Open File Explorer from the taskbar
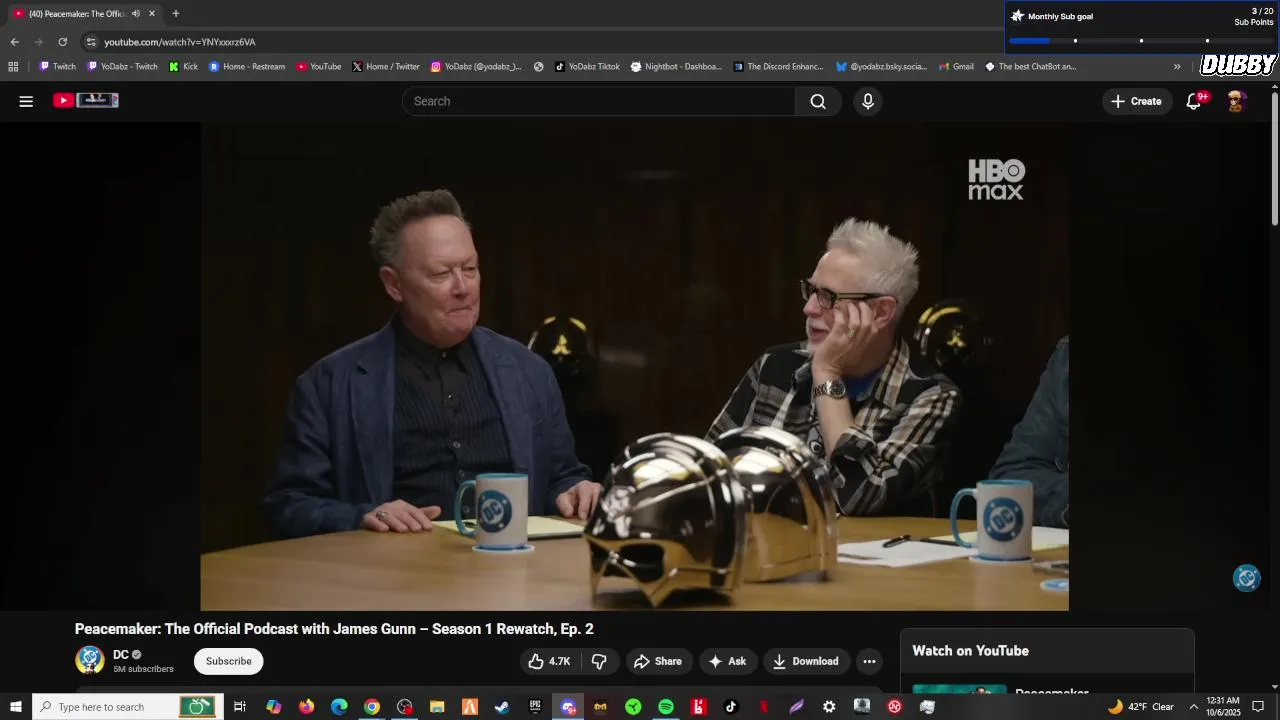The image size is (1280, 720). coord(437,707)
